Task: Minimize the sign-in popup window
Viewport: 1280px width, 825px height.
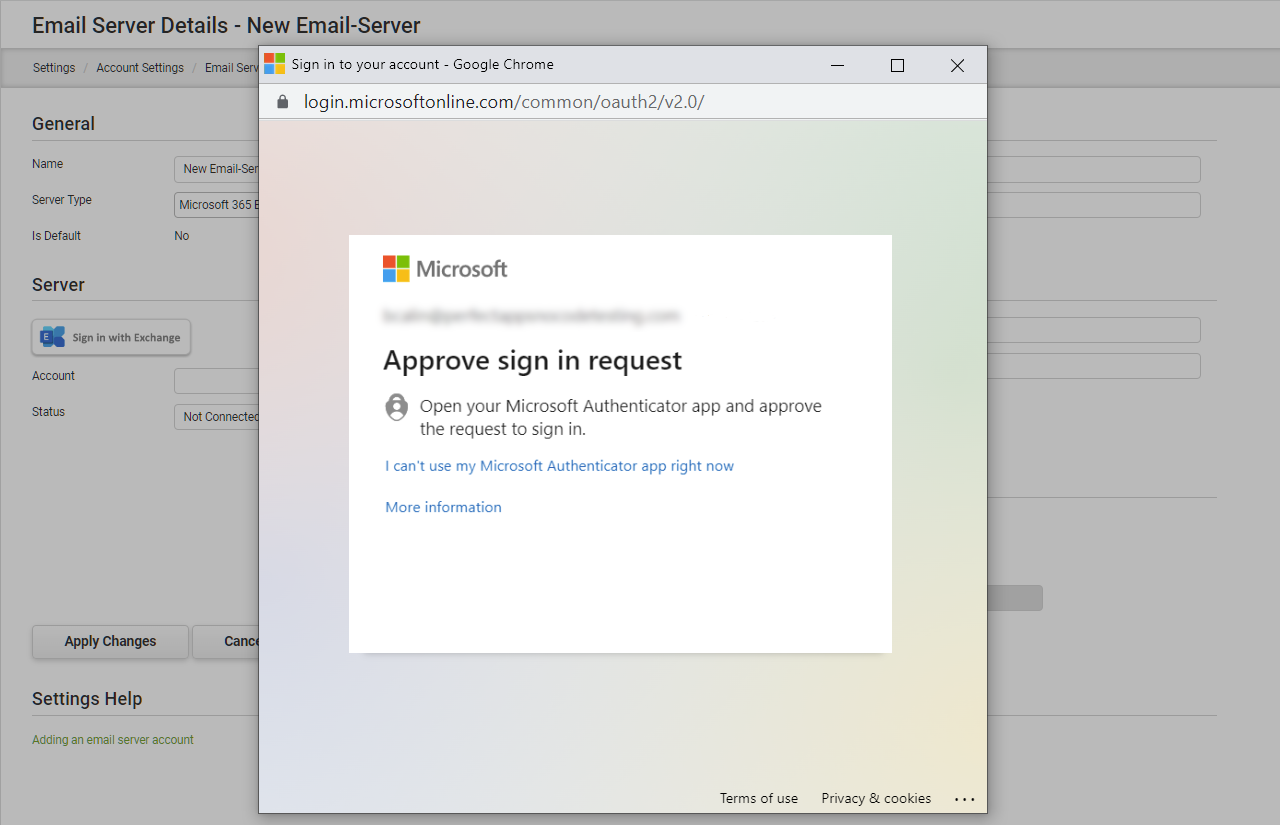Action: [837, 65]
